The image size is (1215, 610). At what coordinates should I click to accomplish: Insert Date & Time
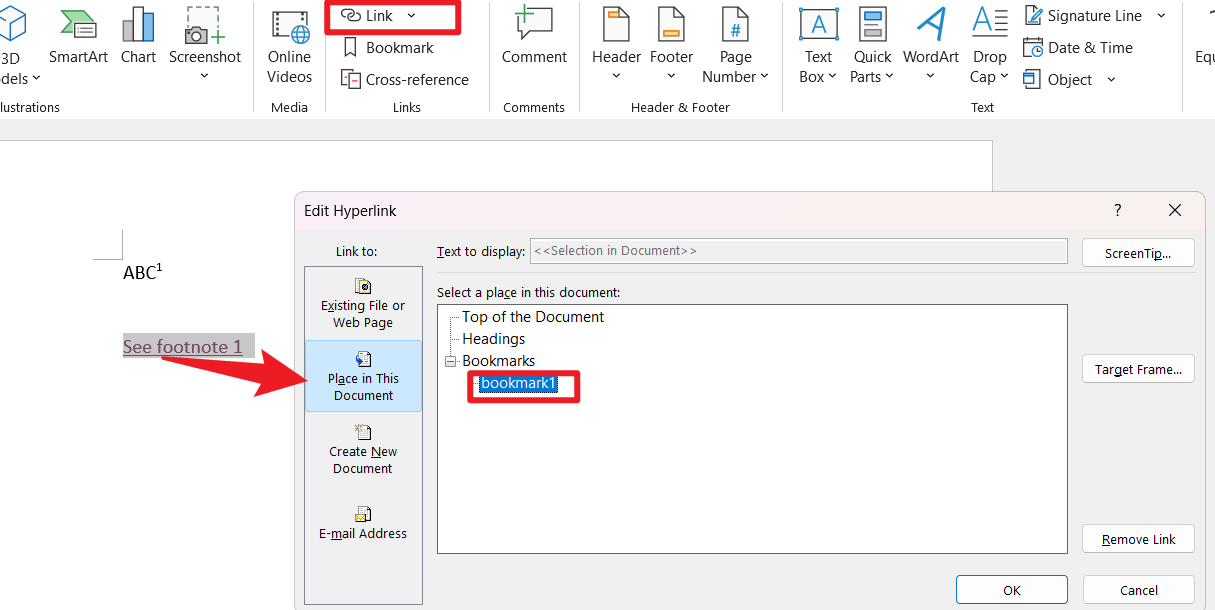point(1078,47)
